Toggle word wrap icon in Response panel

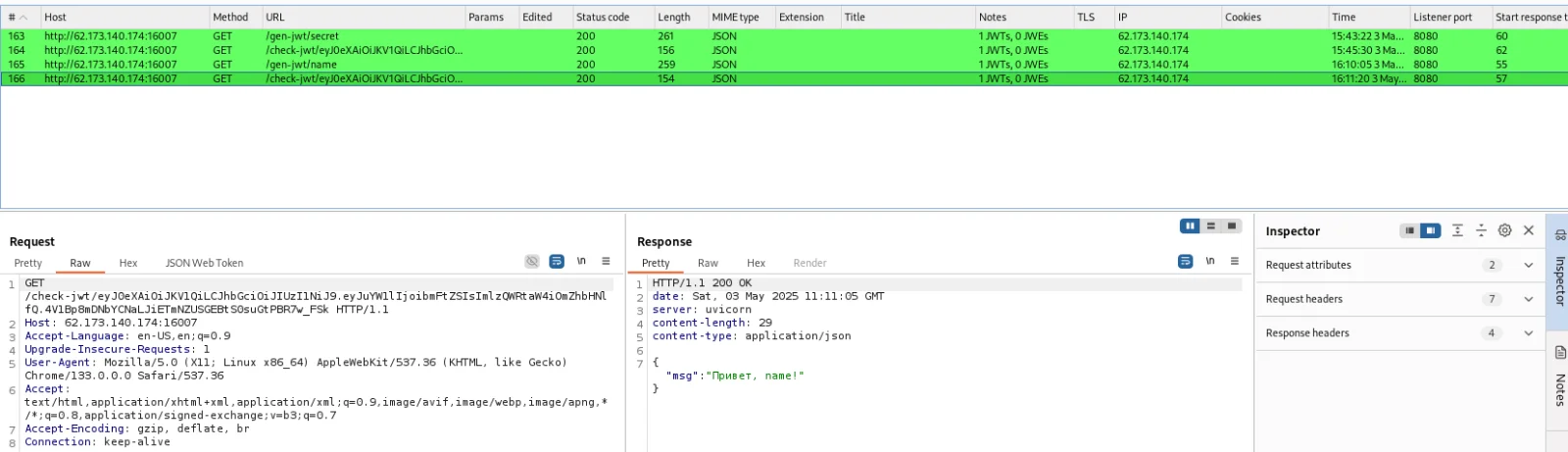point(1186,262)
